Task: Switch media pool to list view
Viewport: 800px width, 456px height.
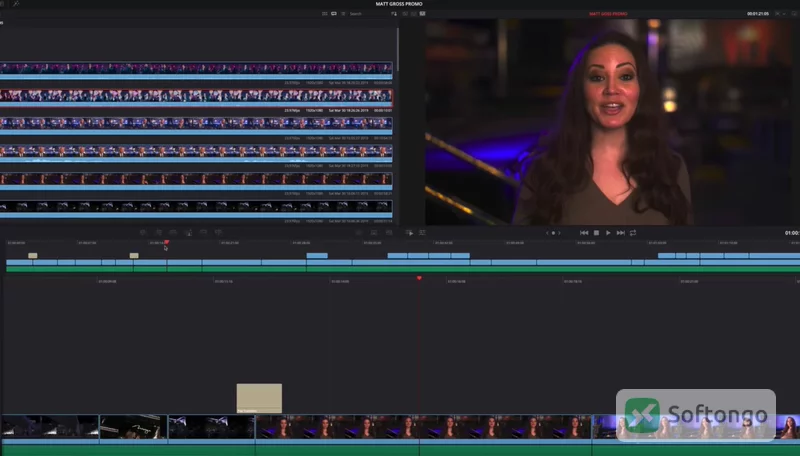Action: pos(343,14)
